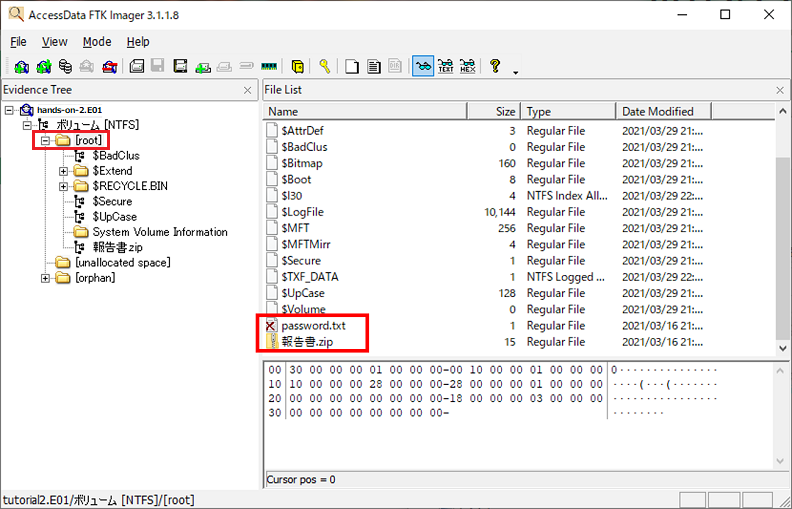This screenshot has width=792, height=509.
Task: Click the Export Logical Image icon
Action: click(180, 67)
